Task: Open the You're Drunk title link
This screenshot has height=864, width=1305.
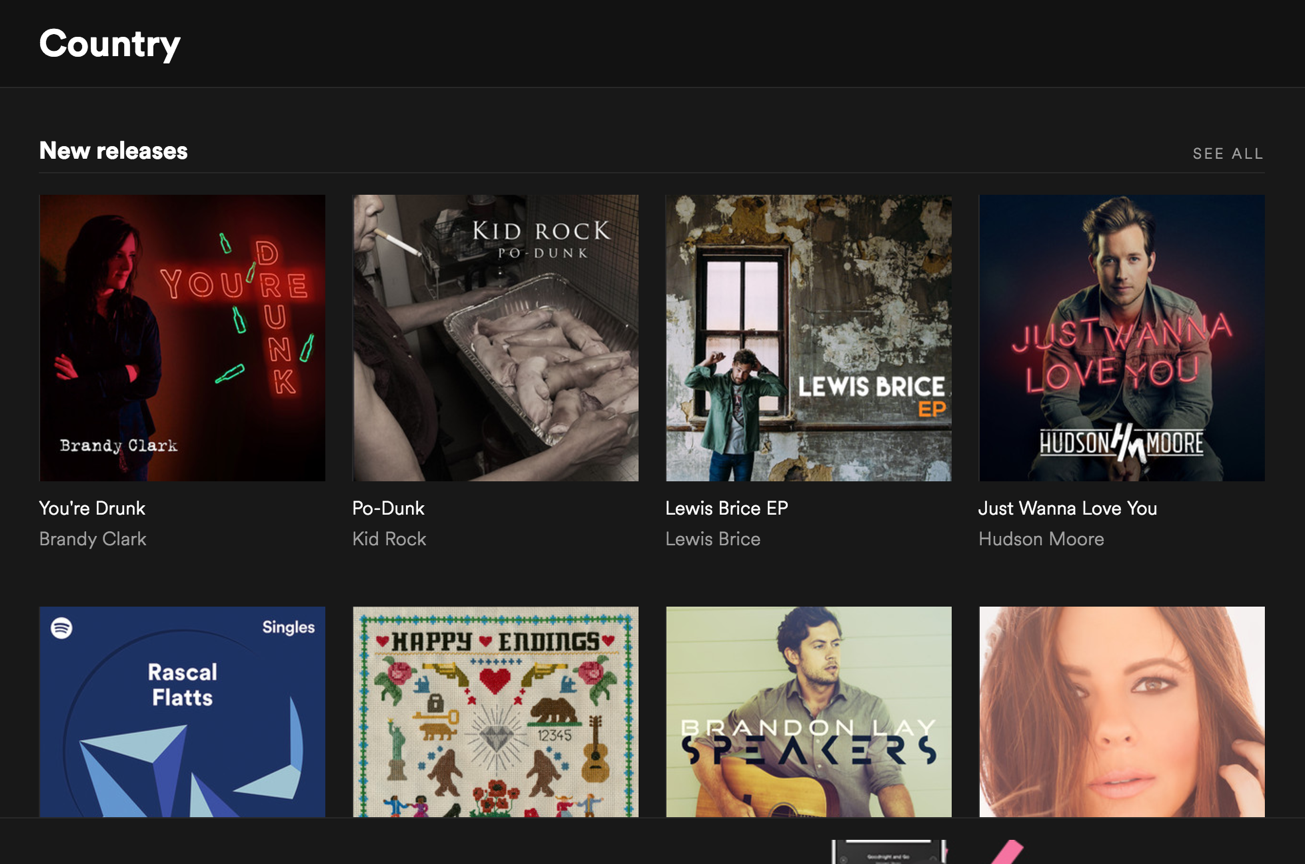Action: point(92,508)
